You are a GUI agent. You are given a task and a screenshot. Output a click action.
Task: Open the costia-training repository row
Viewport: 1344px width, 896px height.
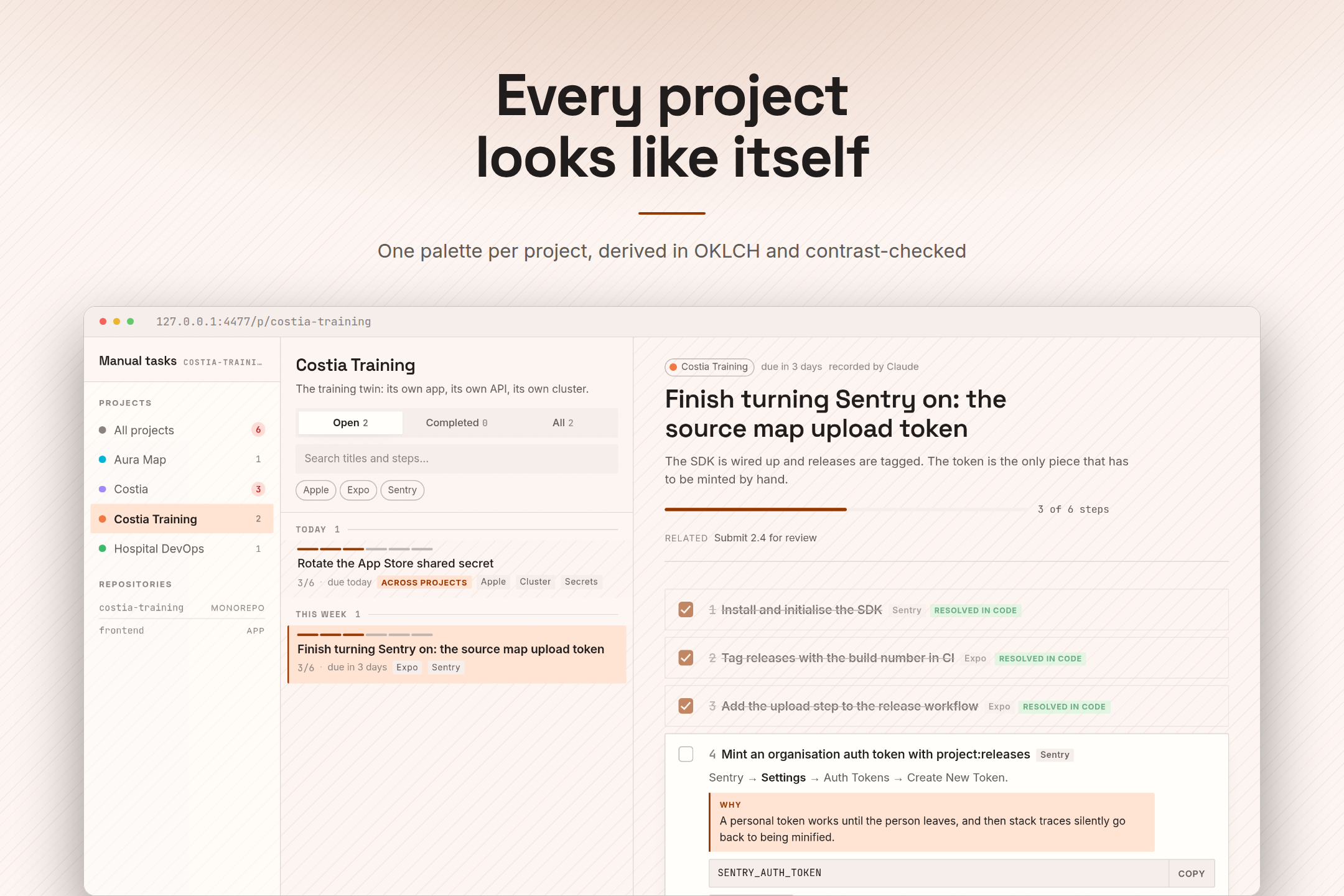tap(182, 607)
